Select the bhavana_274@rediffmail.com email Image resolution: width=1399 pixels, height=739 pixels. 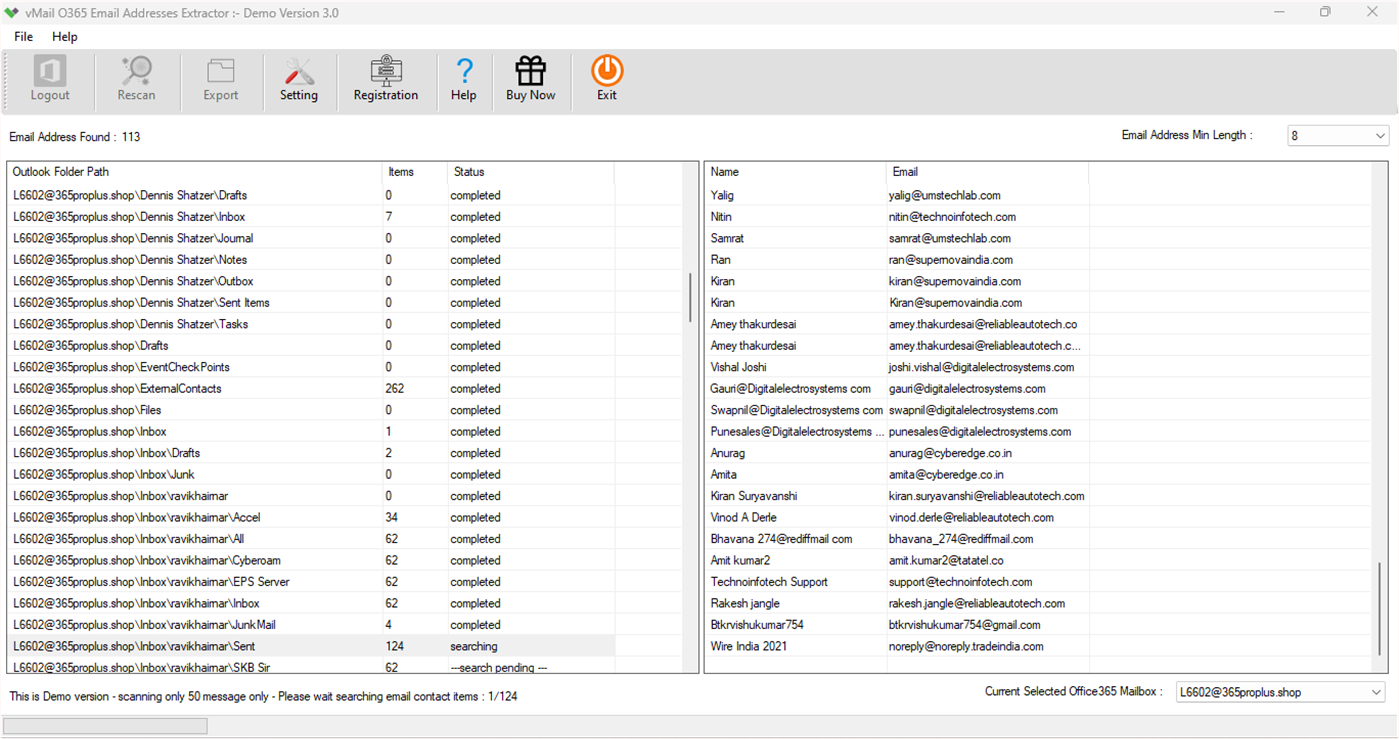961,539
